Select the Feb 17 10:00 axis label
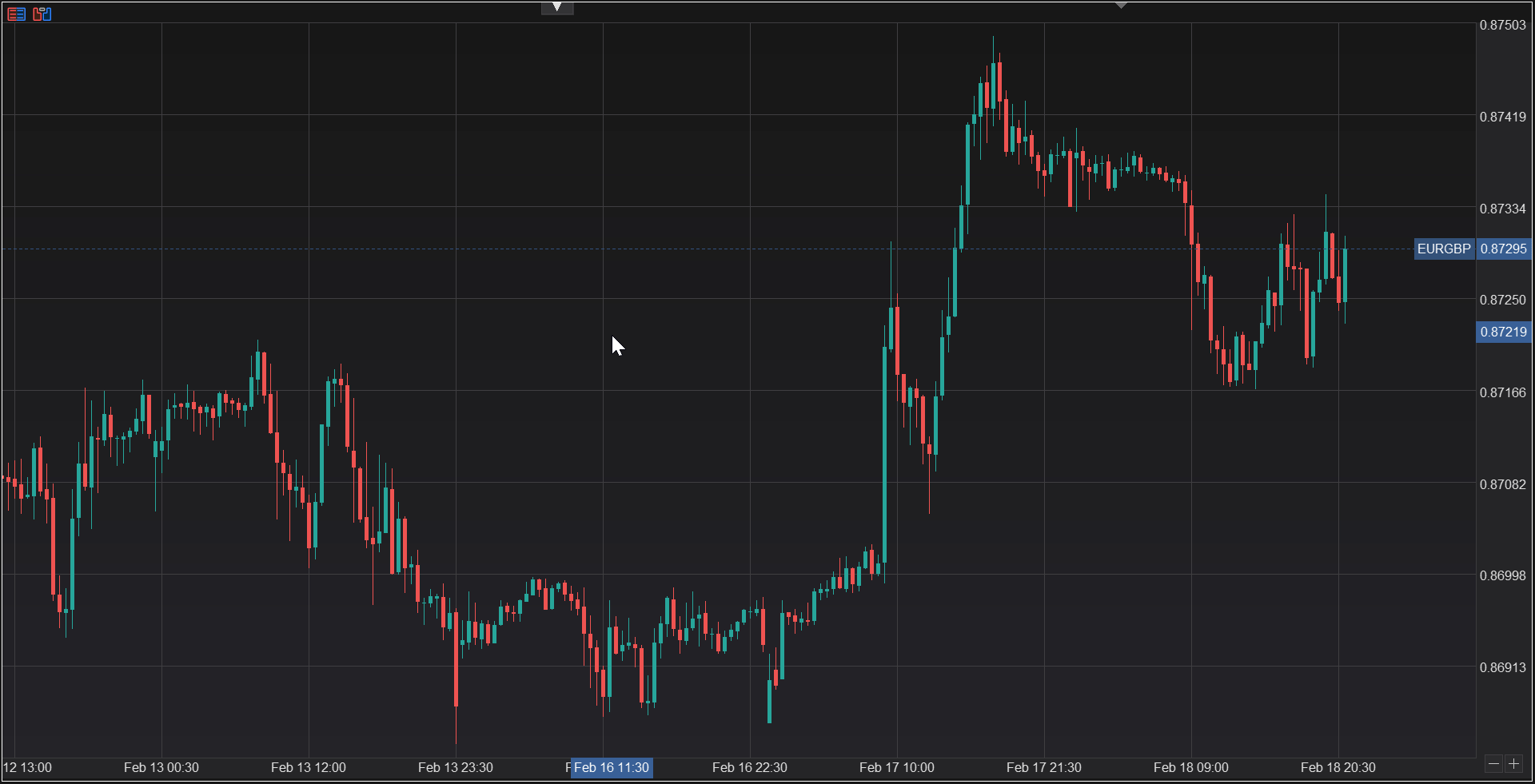Screen dimensions: 1535x784 (897, 767)
